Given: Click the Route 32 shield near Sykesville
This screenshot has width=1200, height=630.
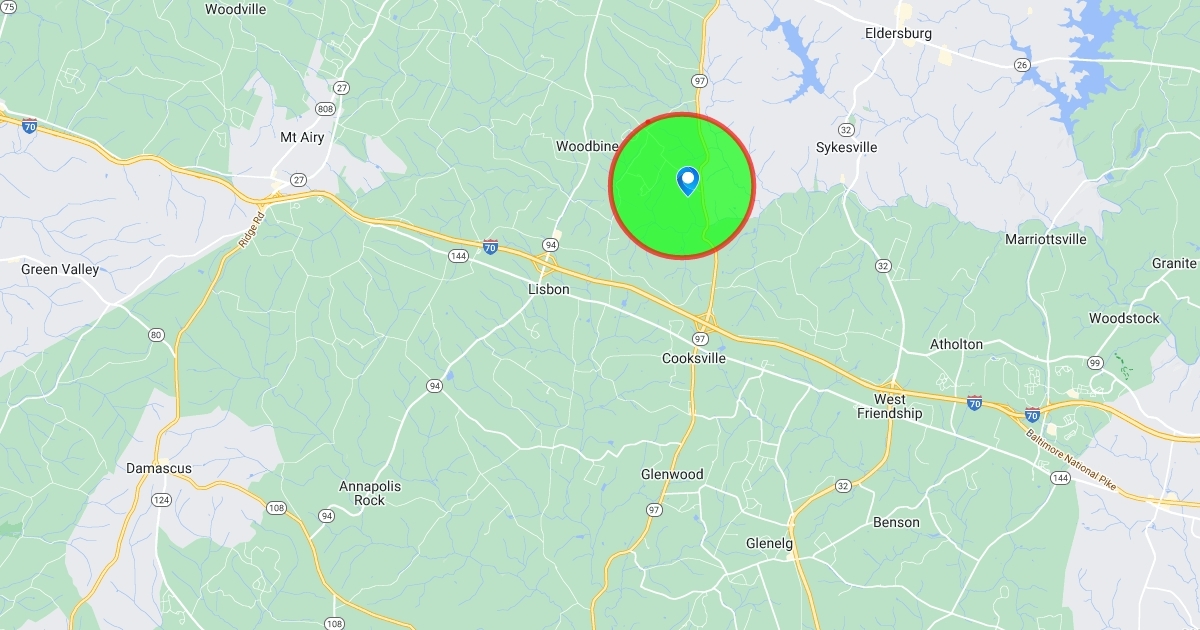Looking at the screenshot, I should 847,130.
